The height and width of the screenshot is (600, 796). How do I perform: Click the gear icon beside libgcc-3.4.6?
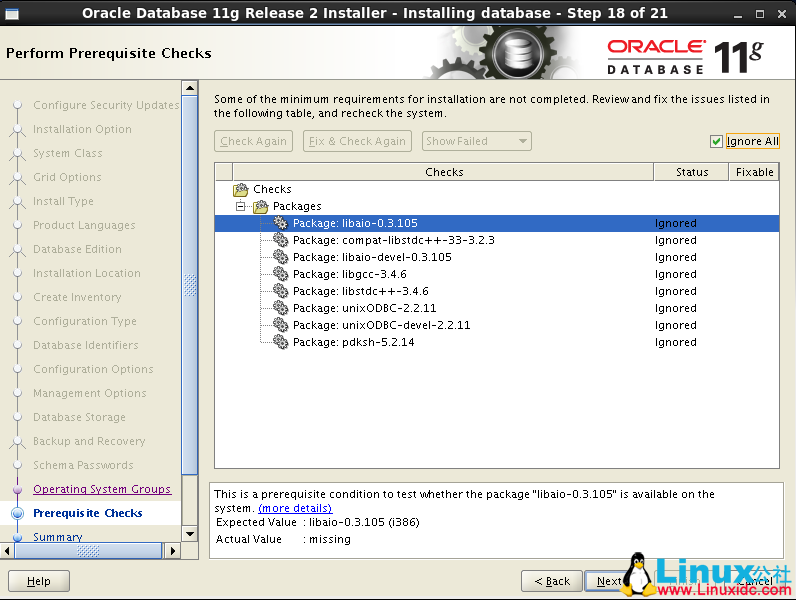[280, 274]
